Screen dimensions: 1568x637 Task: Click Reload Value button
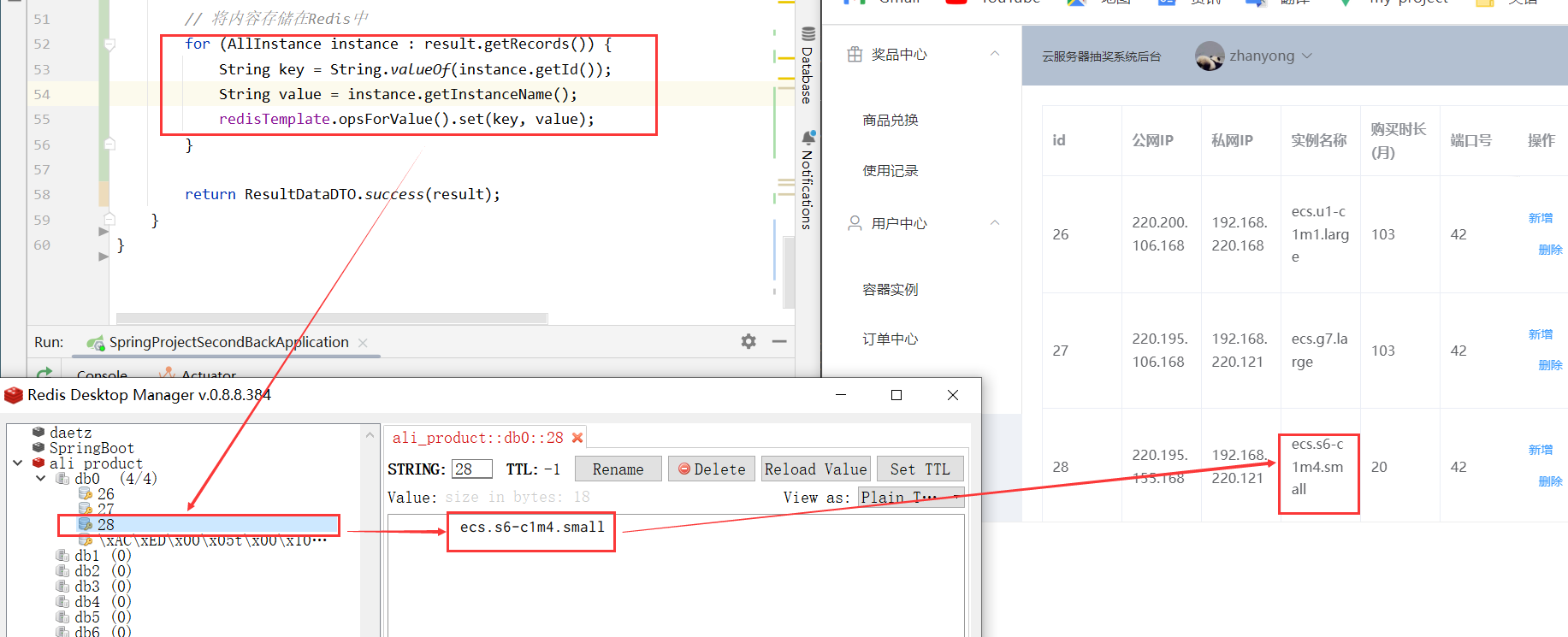click(x=816, y=469)
